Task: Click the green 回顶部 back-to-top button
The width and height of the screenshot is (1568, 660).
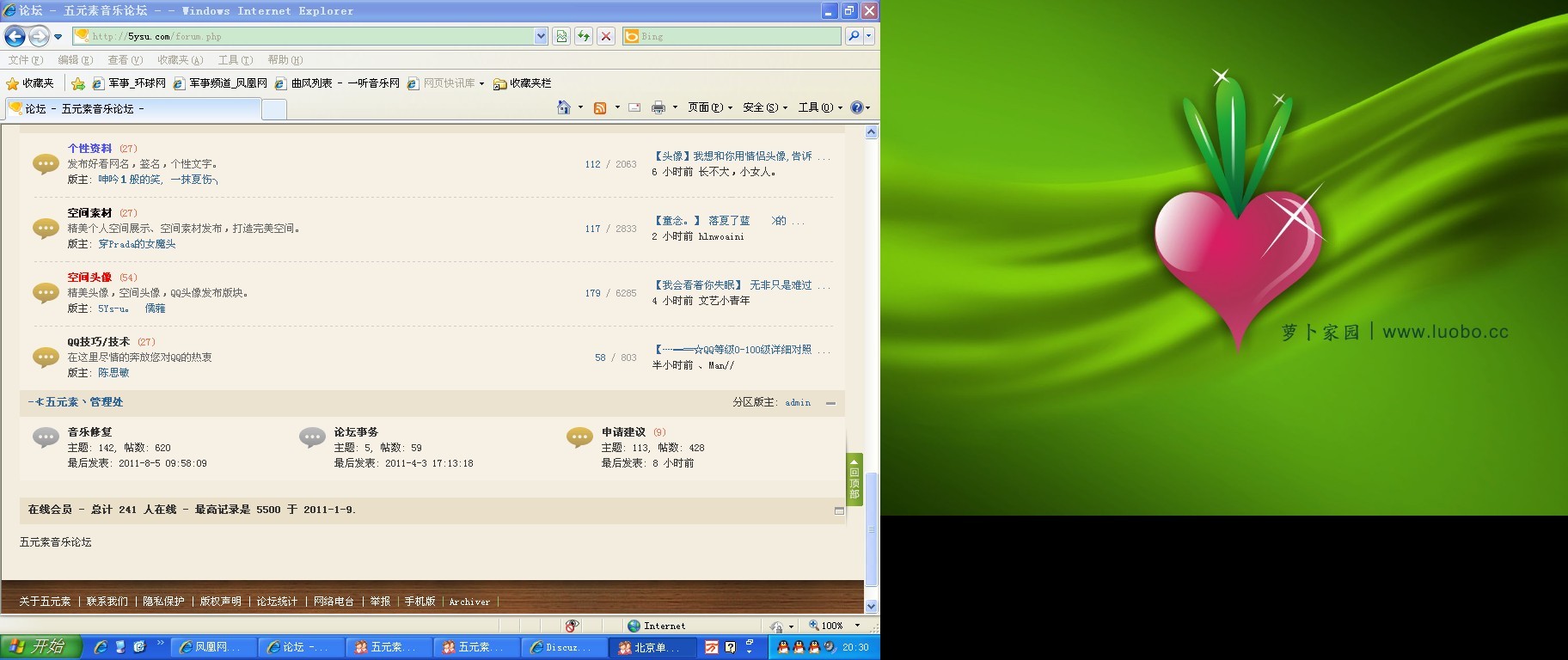Action: point(854,480)
